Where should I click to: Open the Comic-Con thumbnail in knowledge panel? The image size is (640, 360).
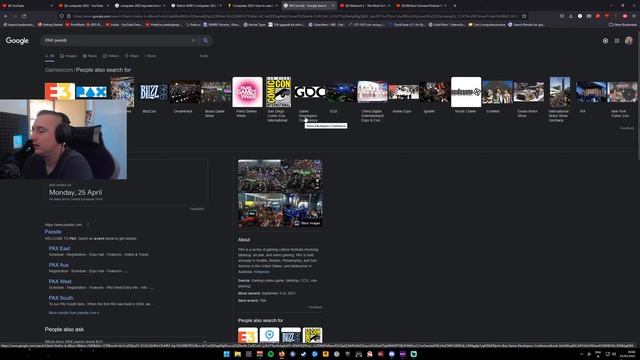click(312, 335)
